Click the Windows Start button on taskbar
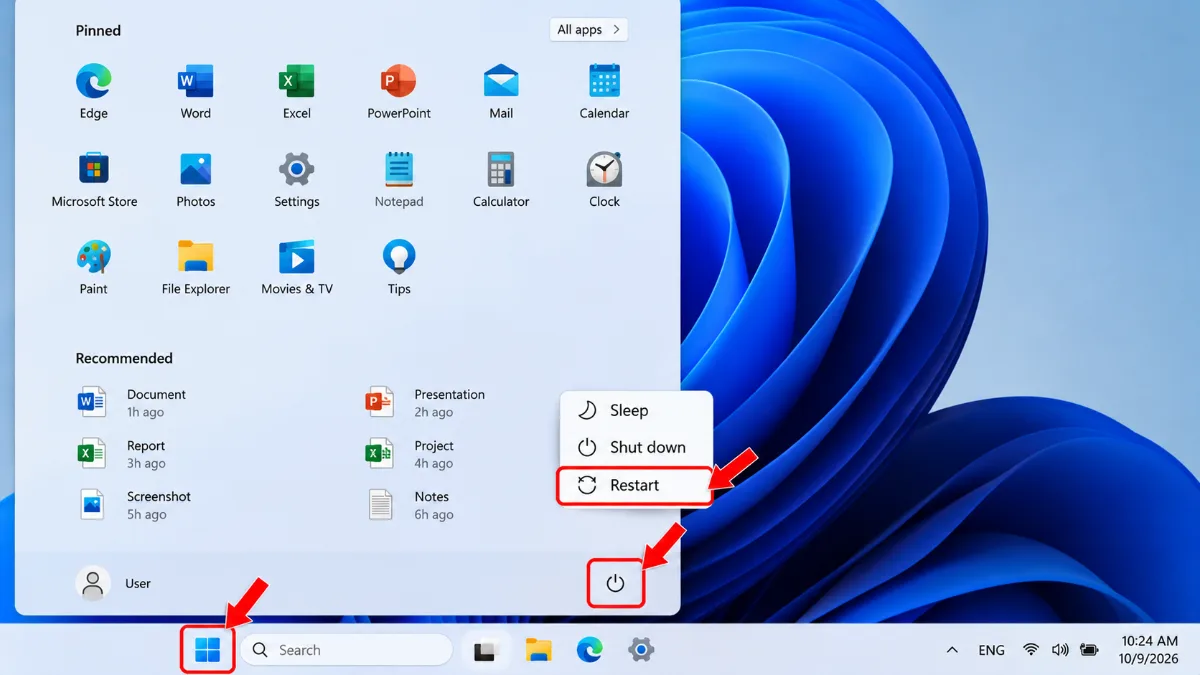1200x675 pixels. [208, 650]
